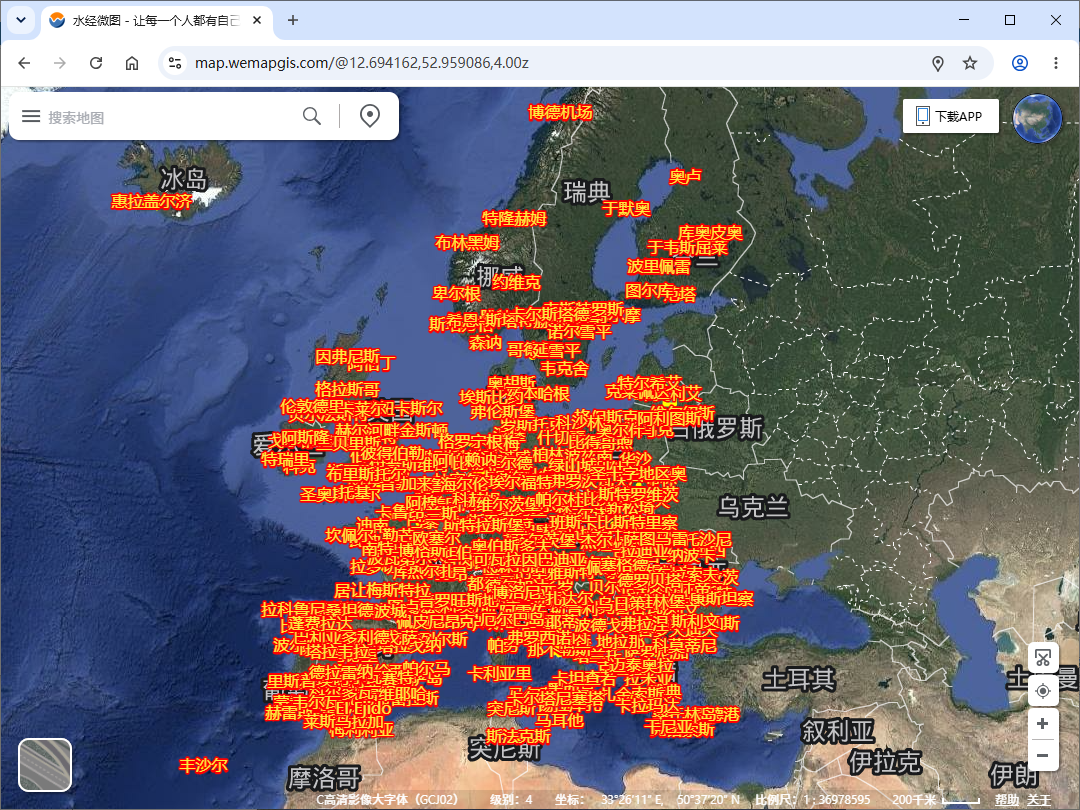This screenshot has height=810, width=1080.
Task: Click the 级别: 4 zoom level text
Action: pyautogui.click(x=511, y=800)
